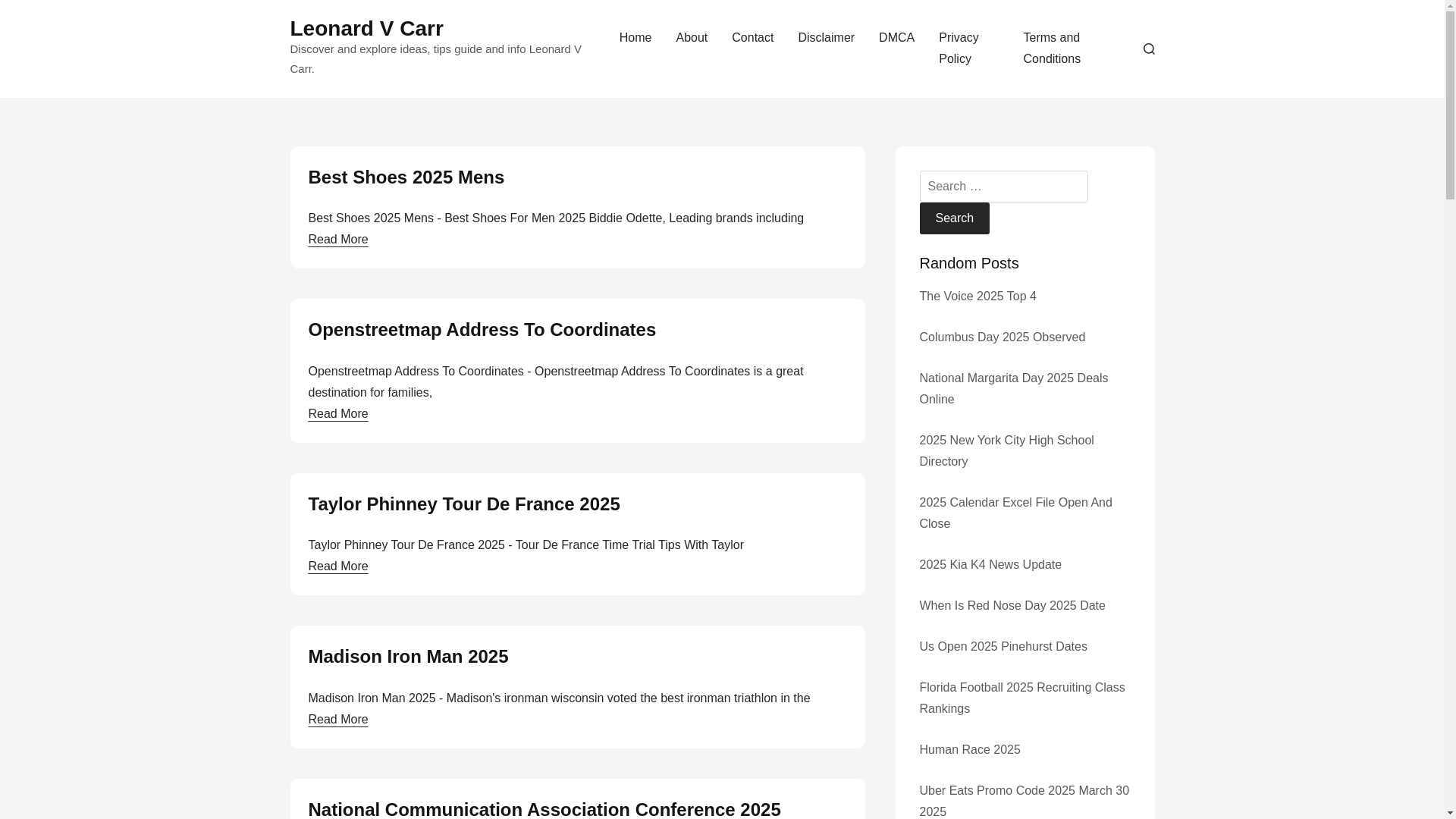Viewport: 1456px width, 819px height.
Task: Open National Communication Association Conference 2025 post
Action: [x=544, y=808]
